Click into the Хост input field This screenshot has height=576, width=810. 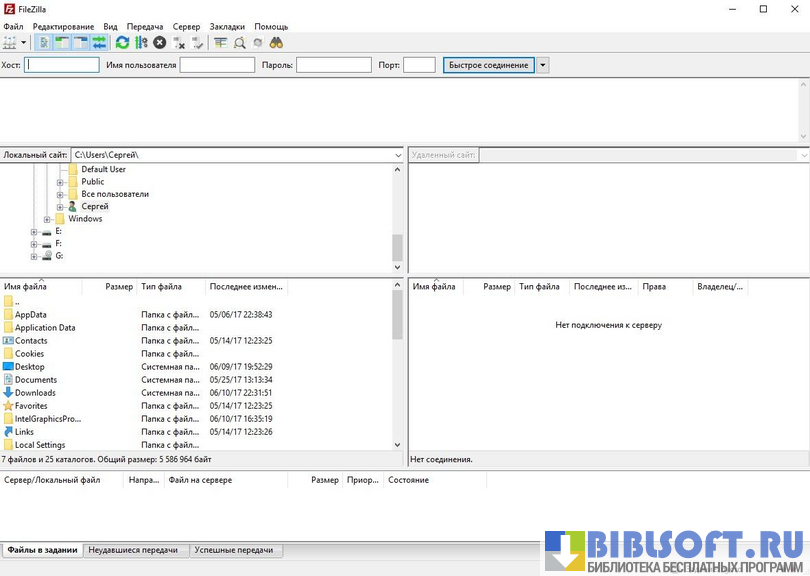point(62,65)
